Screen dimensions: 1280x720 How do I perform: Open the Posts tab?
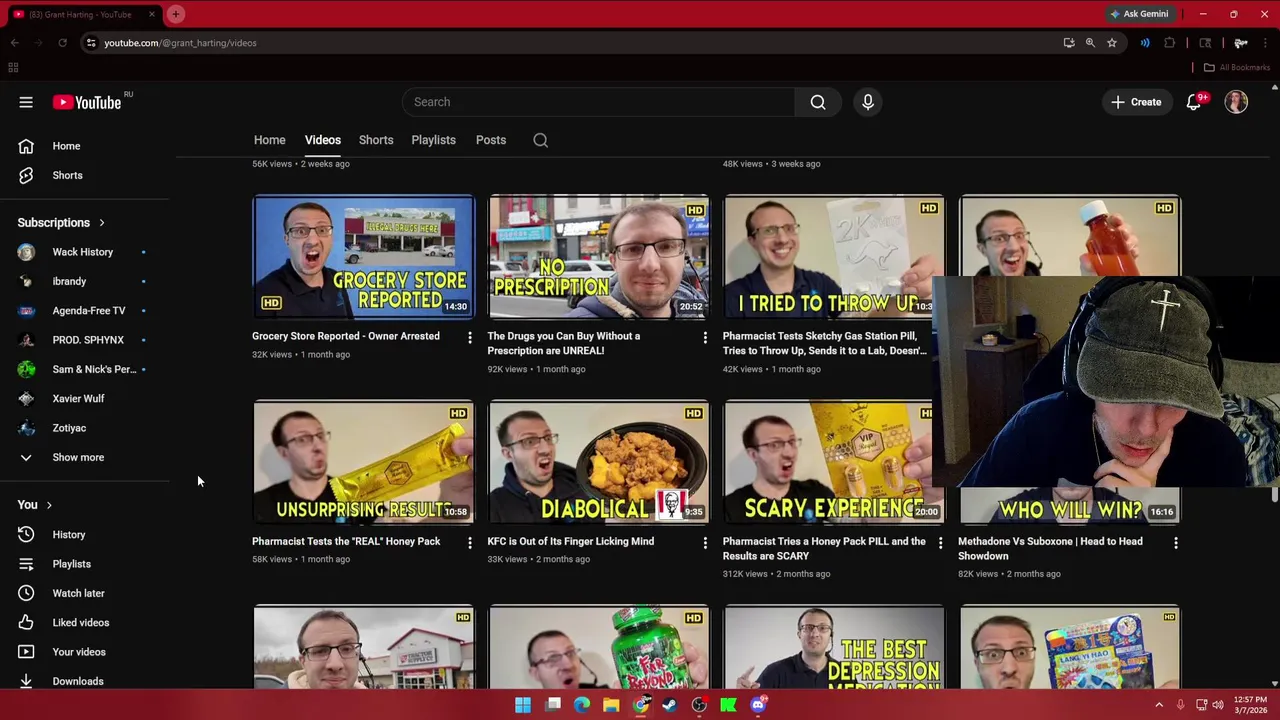(x=490, y=140)
